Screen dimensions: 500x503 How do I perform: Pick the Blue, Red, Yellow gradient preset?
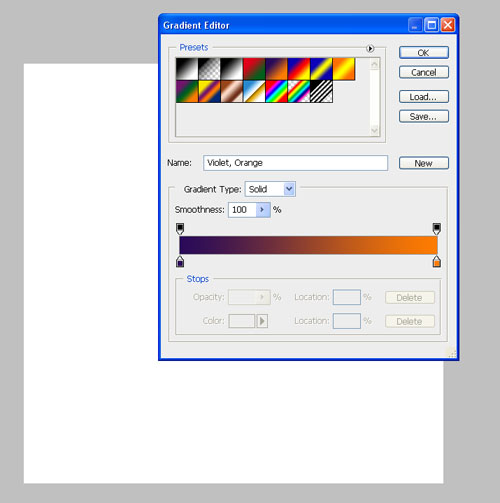[299, 69]
